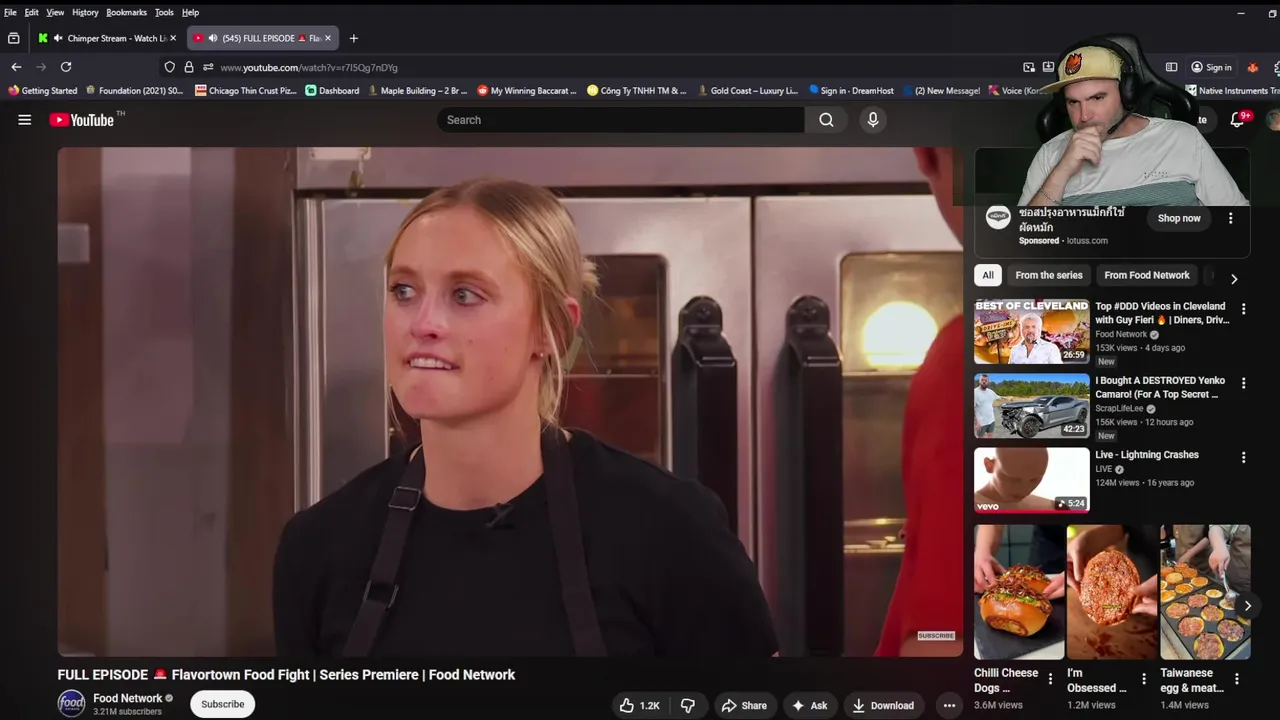This screenshot has height=720, width=1280.
Task: Dislike the video with thumbs down
Action: pos(688,705)
